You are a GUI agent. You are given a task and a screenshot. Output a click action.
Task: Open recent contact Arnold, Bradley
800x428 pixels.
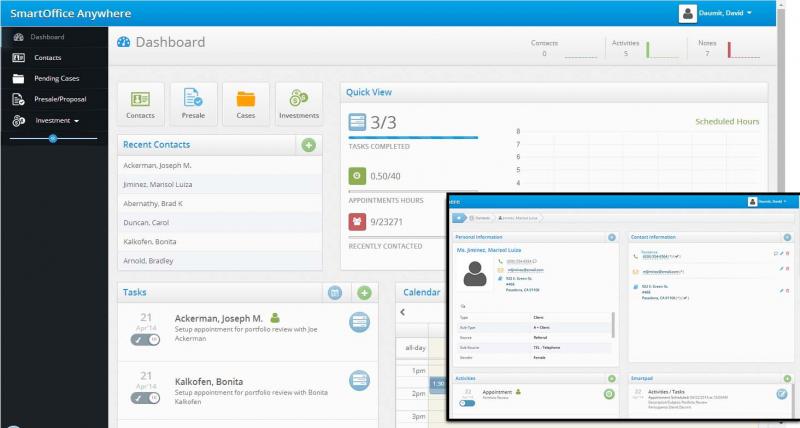coord(220,261)
